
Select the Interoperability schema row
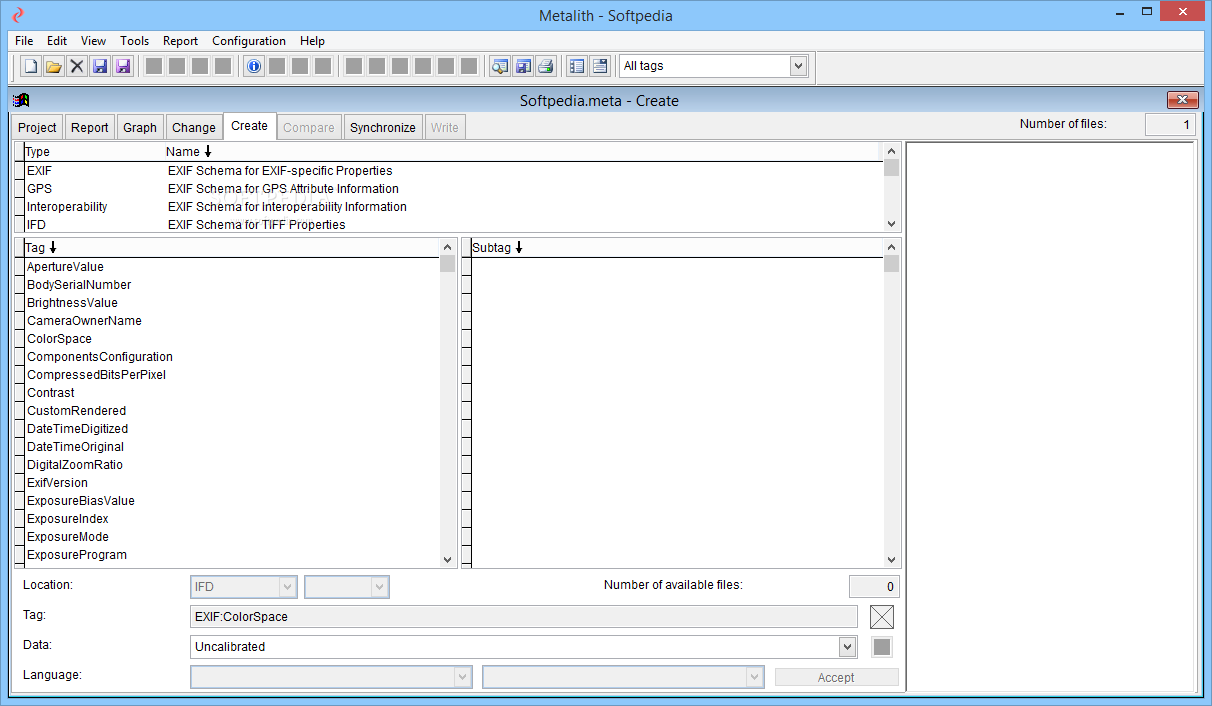coord(455,207)
